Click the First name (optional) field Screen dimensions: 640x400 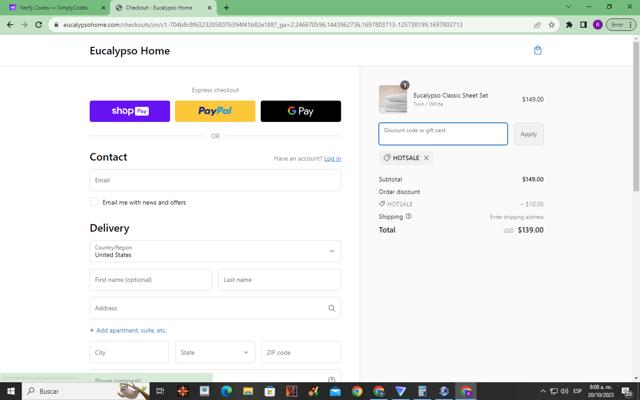[151, 280]
